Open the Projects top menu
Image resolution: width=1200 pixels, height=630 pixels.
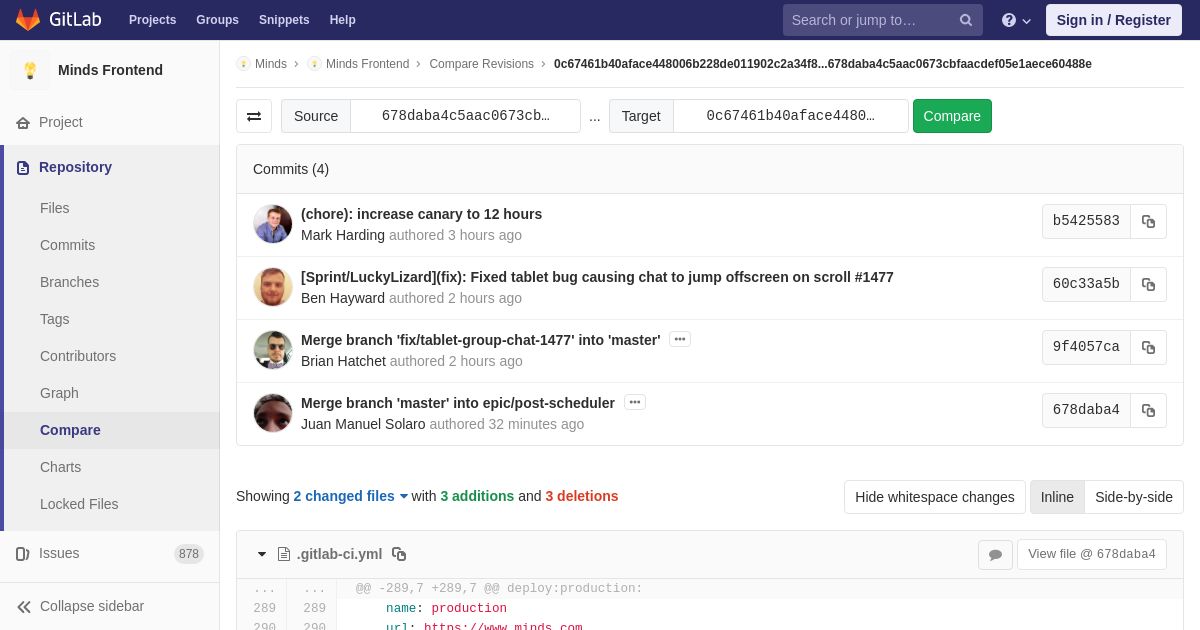click(152, 20)
